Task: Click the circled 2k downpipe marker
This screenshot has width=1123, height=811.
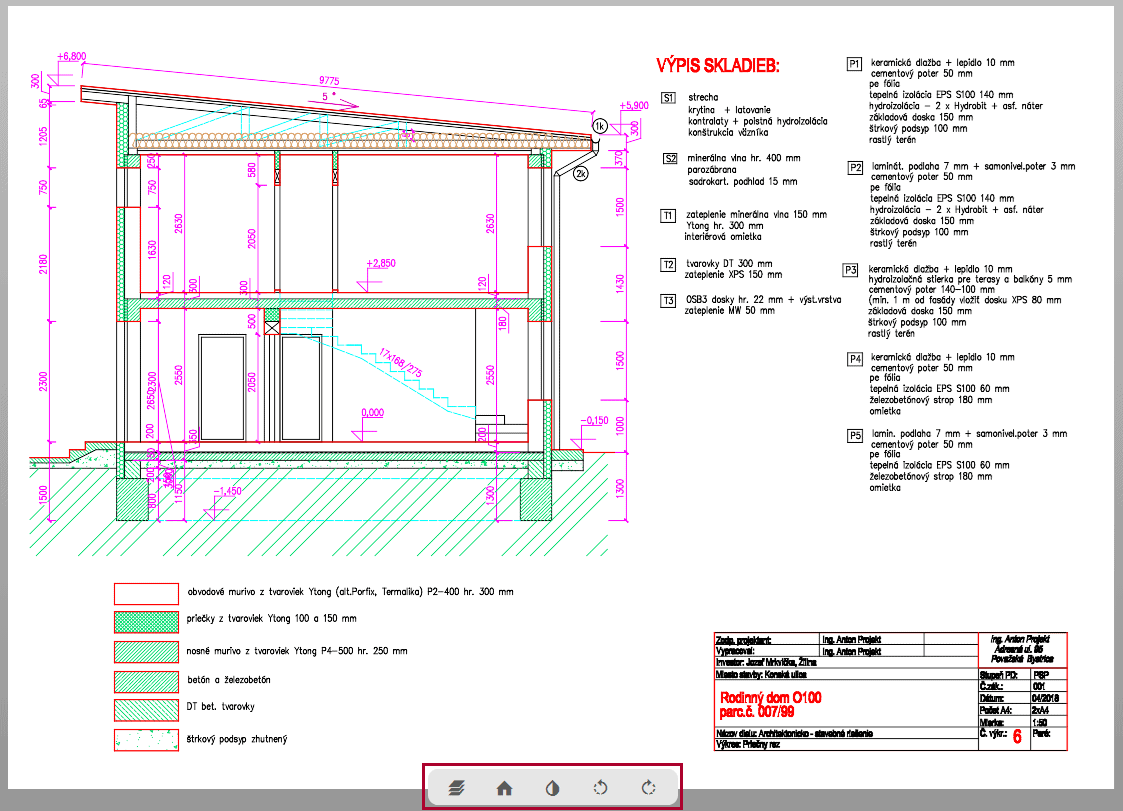Action: (581, 174)
